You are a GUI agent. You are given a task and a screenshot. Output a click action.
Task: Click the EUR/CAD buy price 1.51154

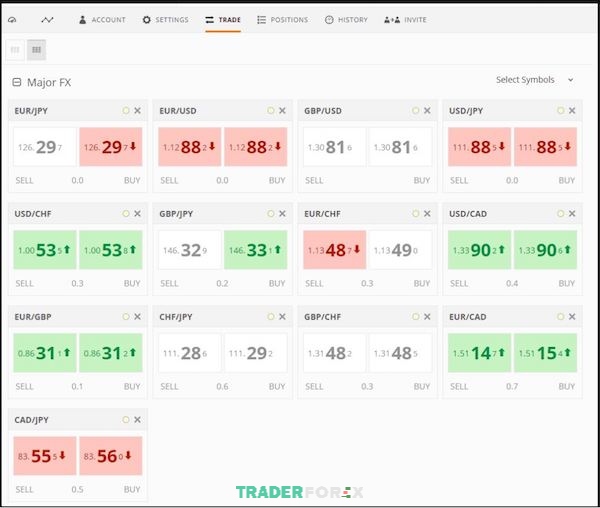545,353
